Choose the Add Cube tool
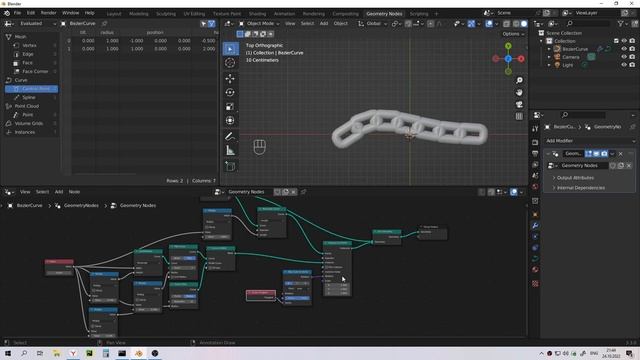 click(230, 166)
